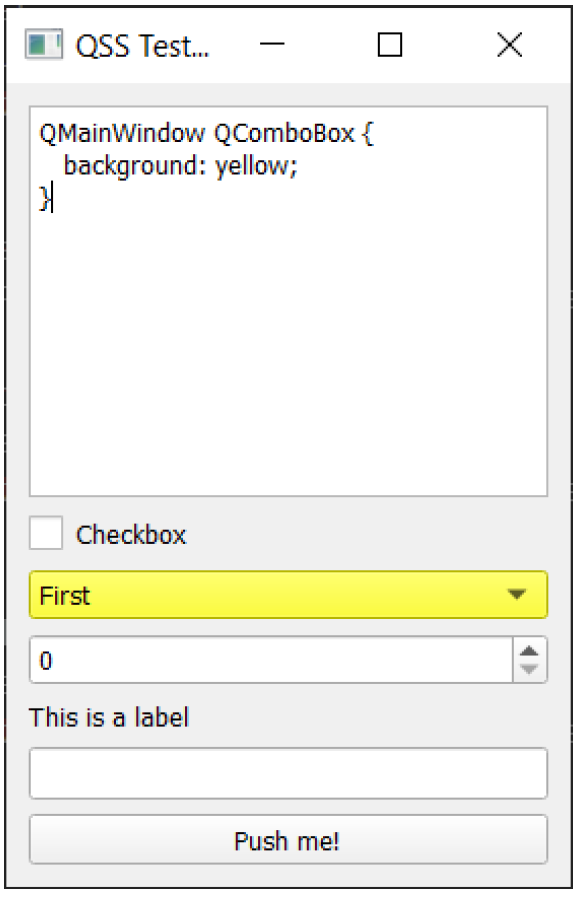This screenshot has height=901, width=576.
Task: Click the QSS Test window title text
Action: (143, 46)
